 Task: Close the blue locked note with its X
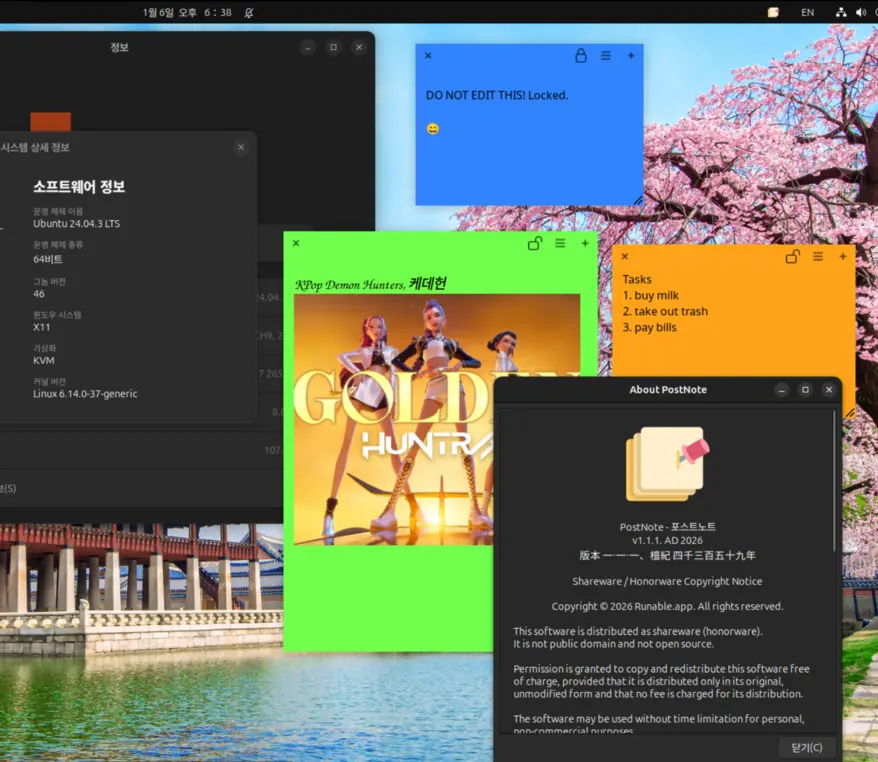428,56
